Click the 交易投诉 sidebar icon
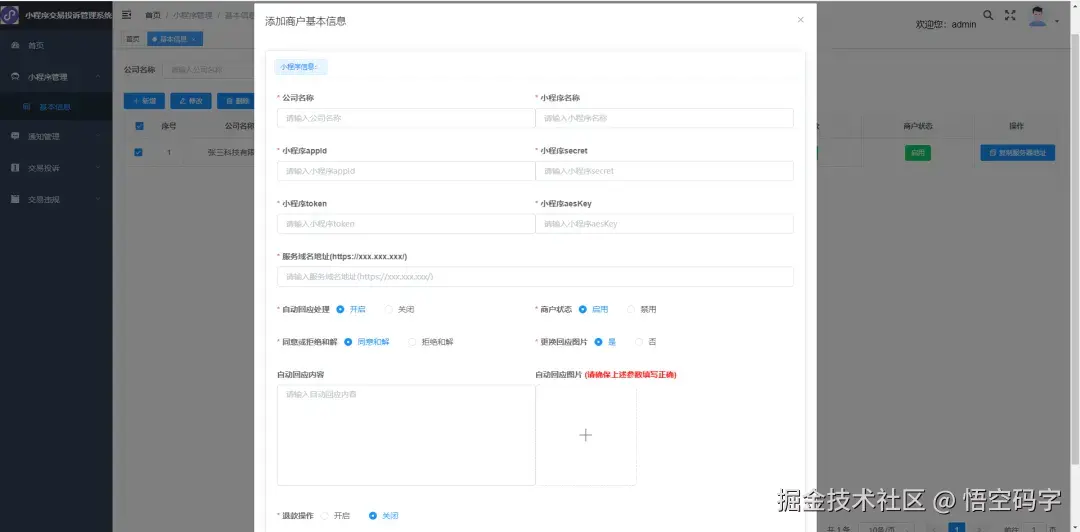 pos(15,167)
